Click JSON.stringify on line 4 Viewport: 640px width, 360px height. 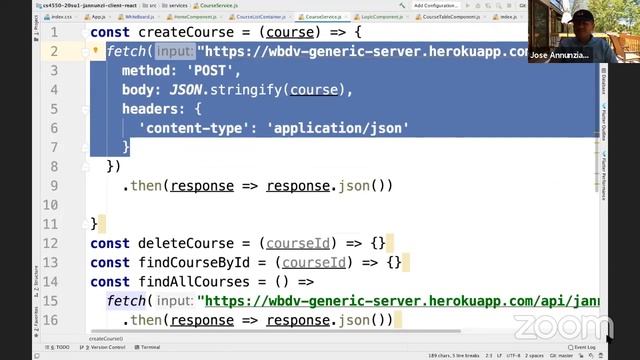[226, 90]
